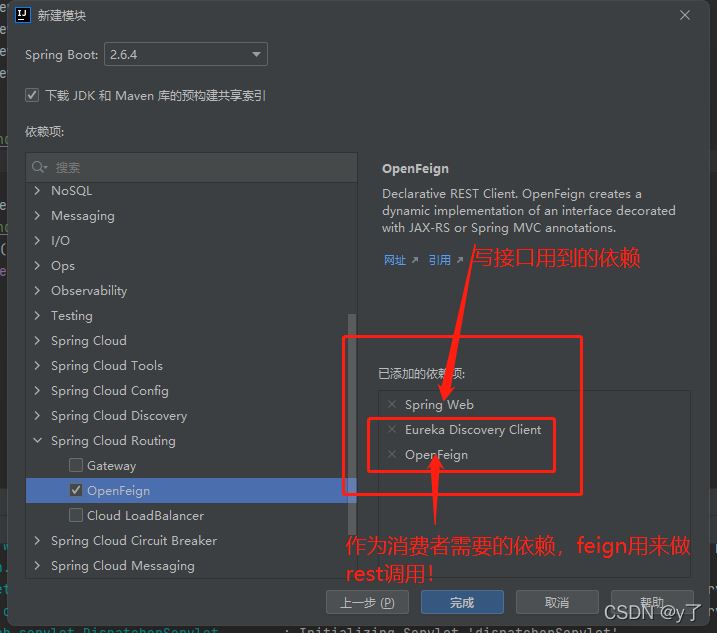
Task: Open the Spring Boot version dropdown
Action: click(x=186, y=55)
